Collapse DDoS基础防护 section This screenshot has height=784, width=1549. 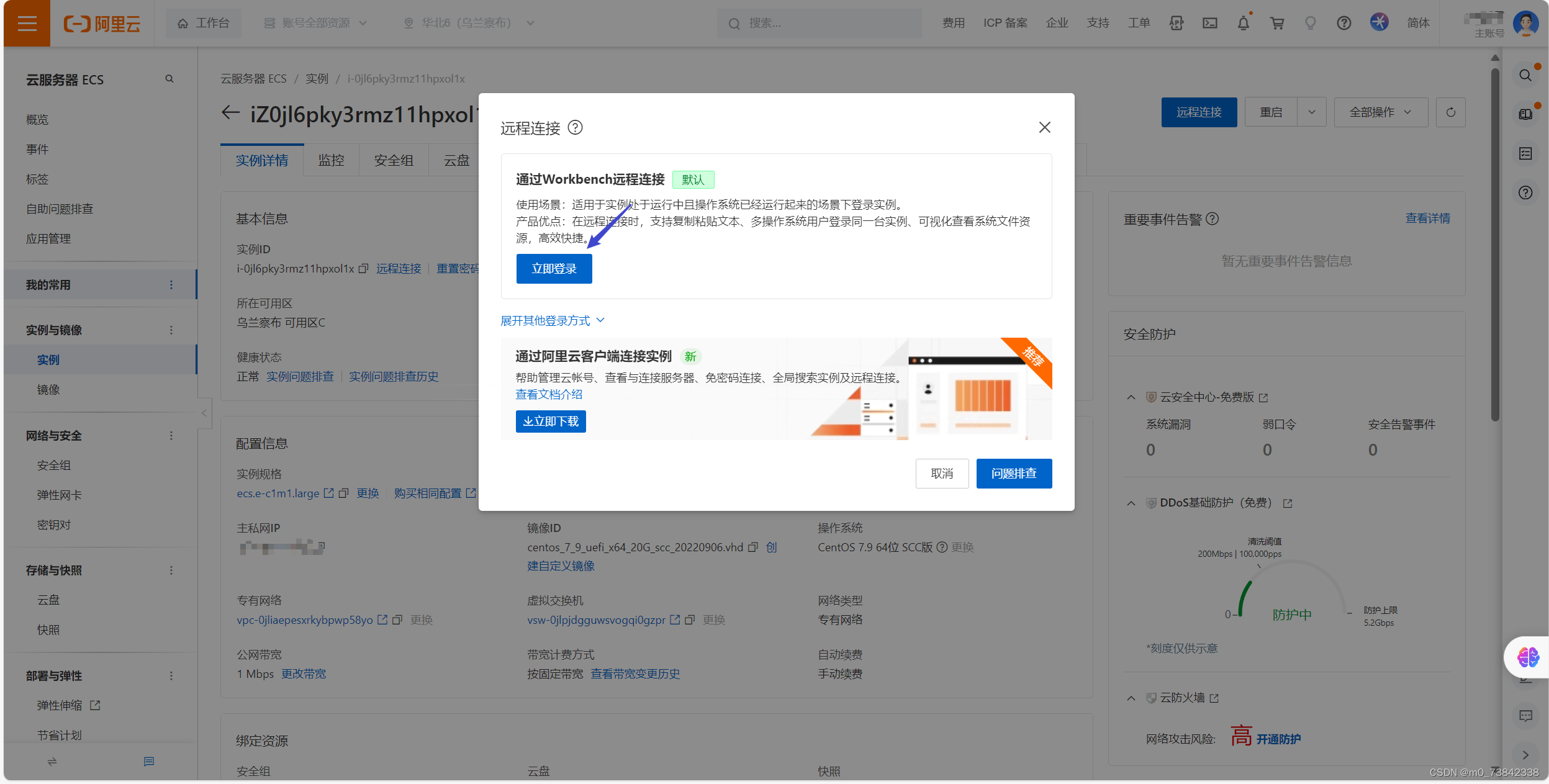coord(1131,503)
